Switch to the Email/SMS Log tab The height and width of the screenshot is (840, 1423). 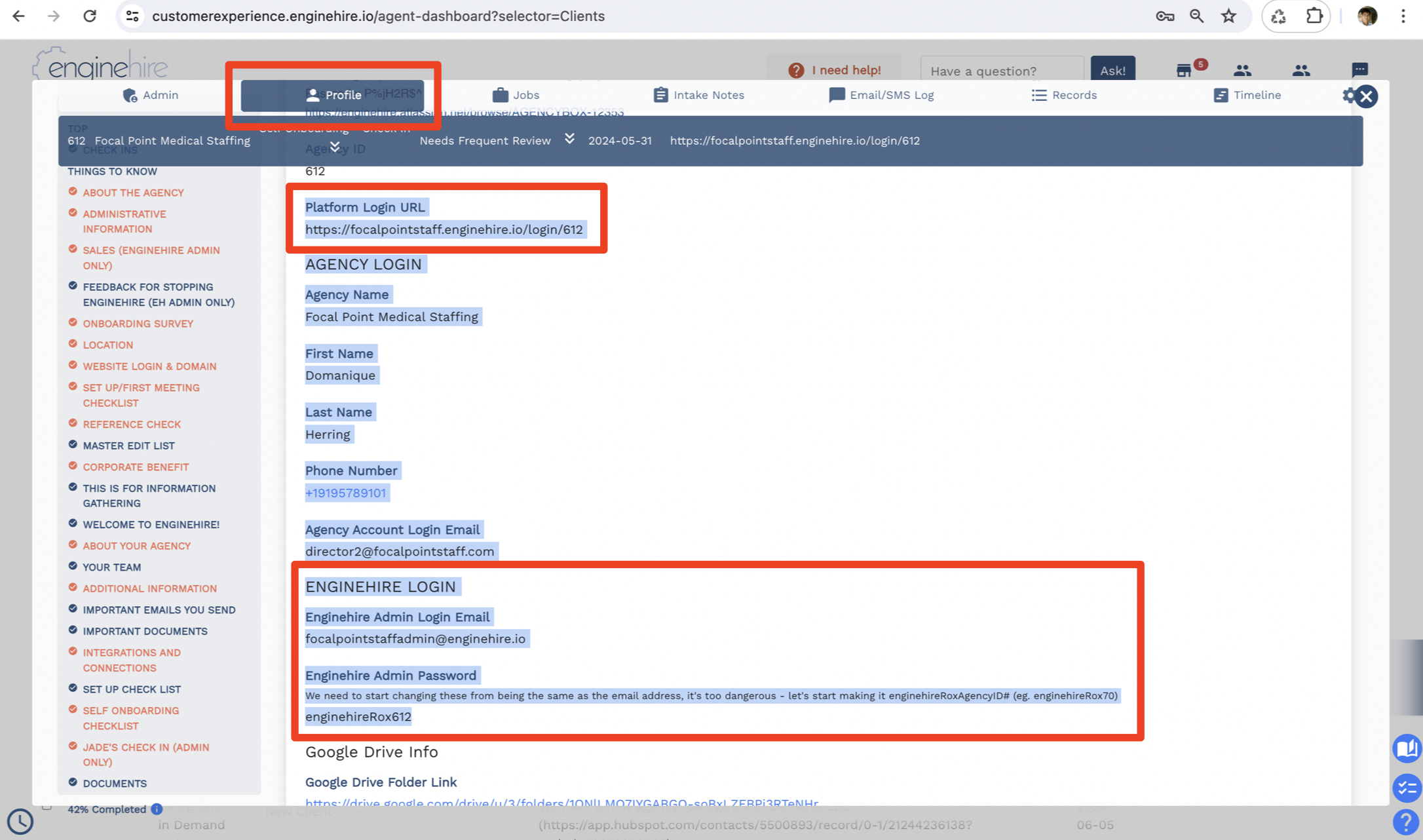pyautogui.click(x=881, y=95)
